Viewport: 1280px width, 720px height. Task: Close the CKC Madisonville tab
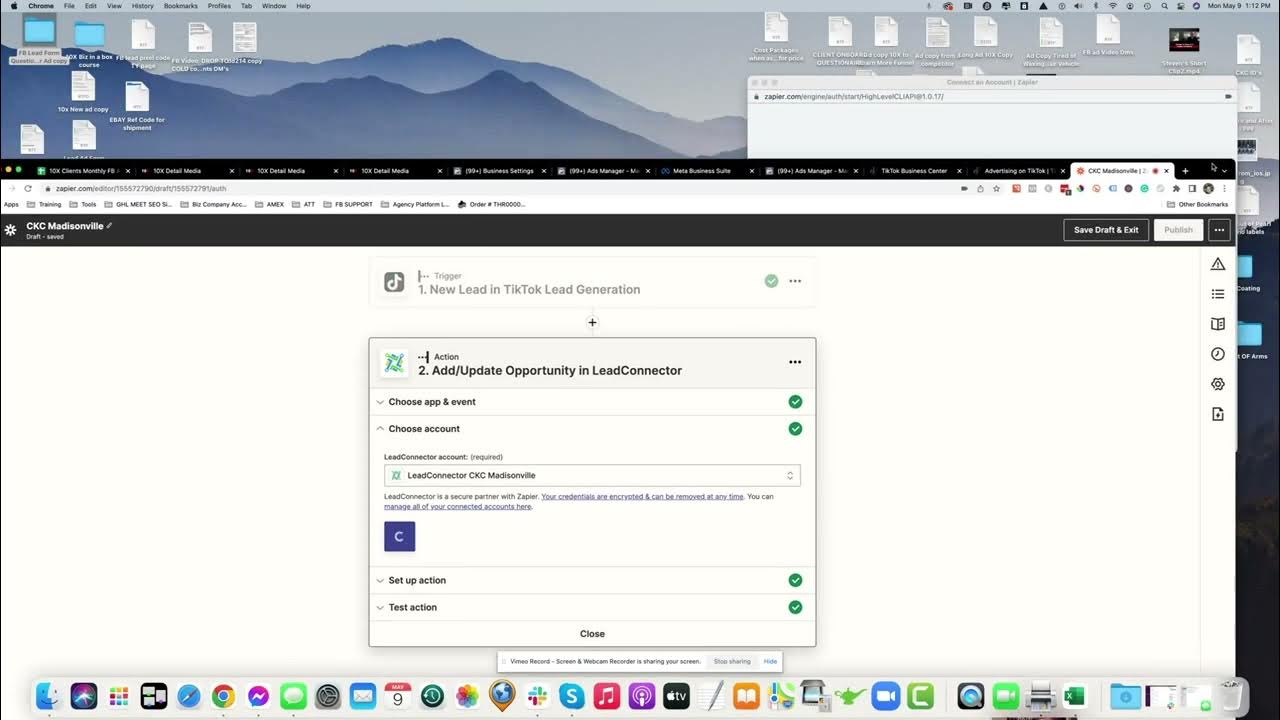[x=1166, y=171]
